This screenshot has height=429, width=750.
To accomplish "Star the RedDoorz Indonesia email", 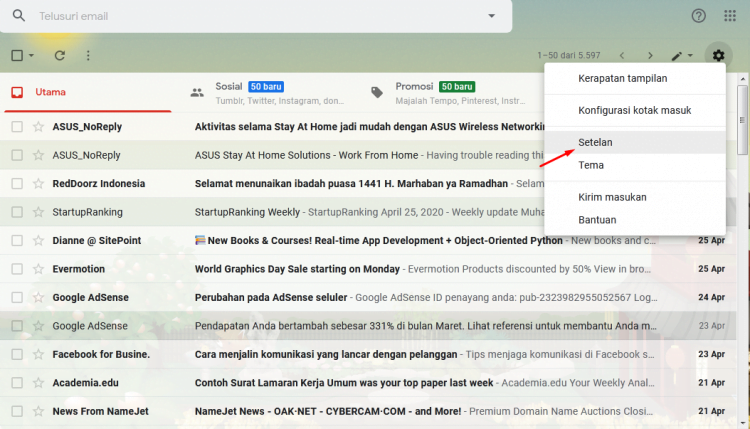I will (38, 184).
